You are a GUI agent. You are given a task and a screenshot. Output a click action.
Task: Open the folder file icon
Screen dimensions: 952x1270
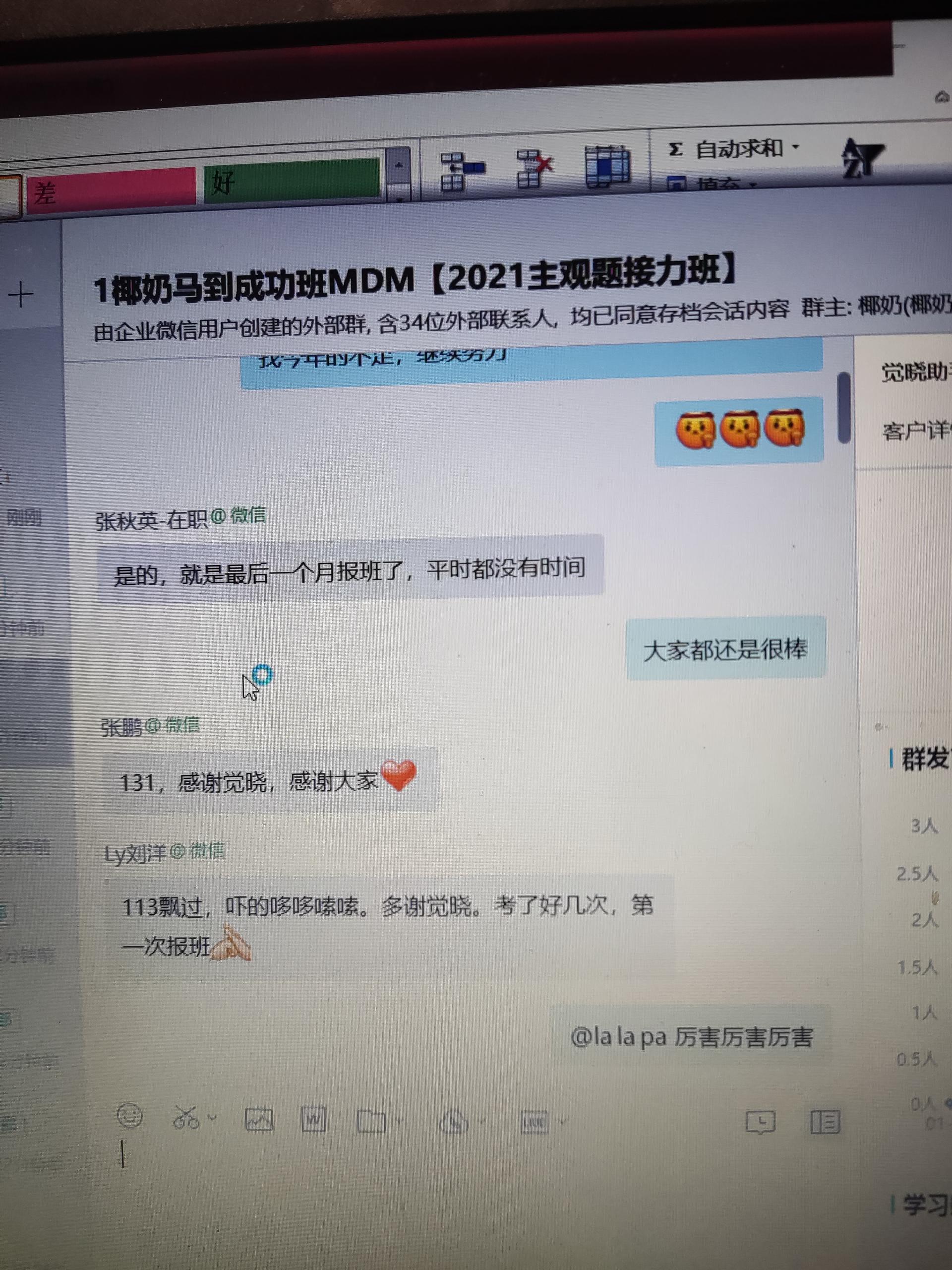point(371,1121)
